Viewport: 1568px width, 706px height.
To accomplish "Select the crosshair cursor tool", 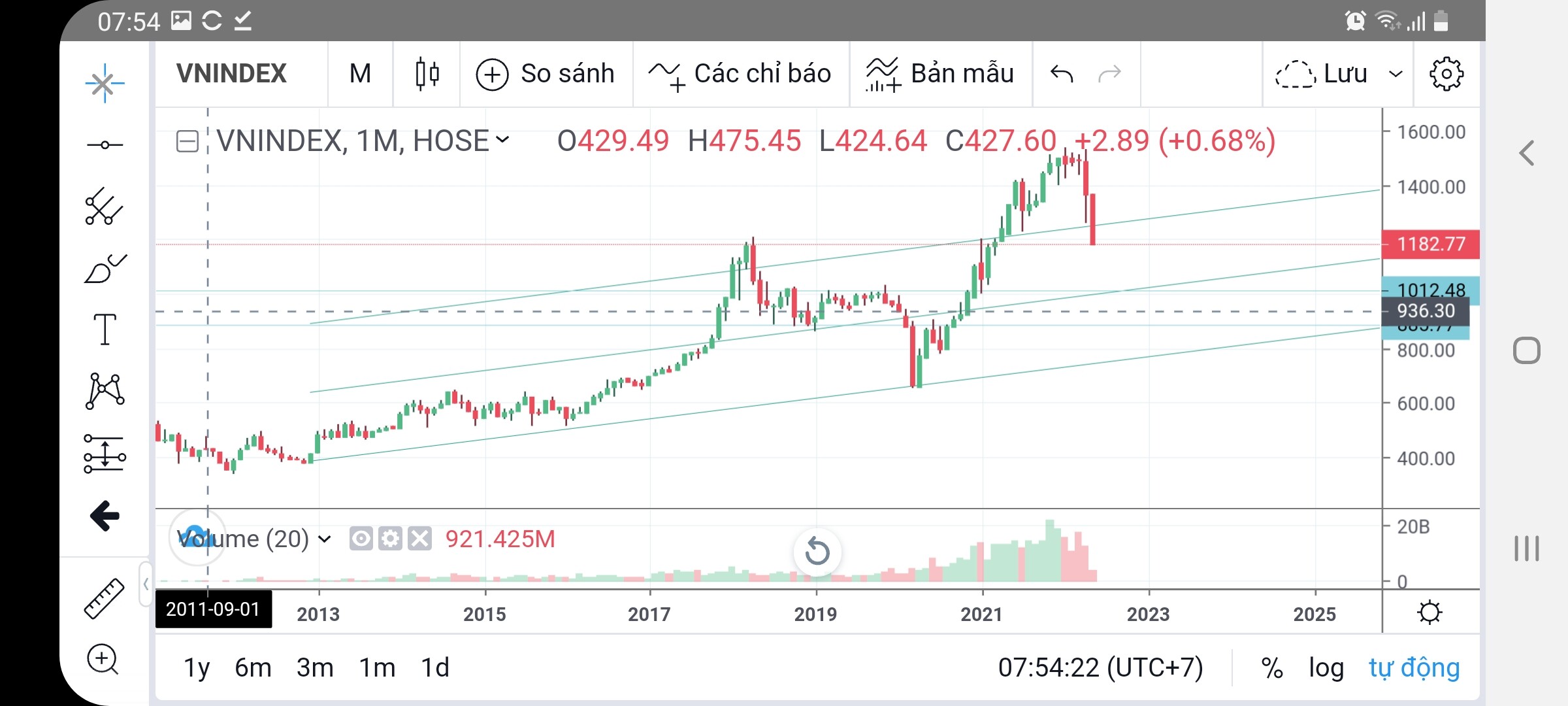I will 105,84.
